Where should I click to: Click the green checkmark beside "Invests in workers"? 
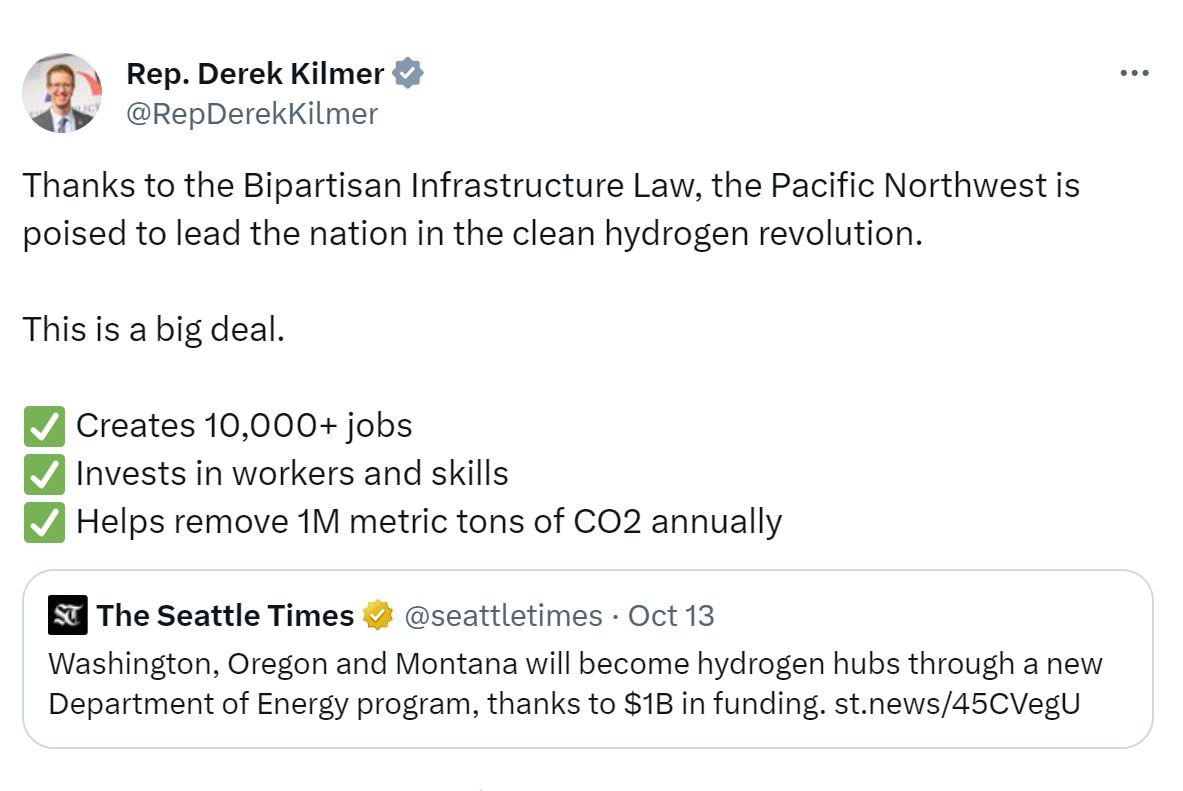(x=44, y=474)
